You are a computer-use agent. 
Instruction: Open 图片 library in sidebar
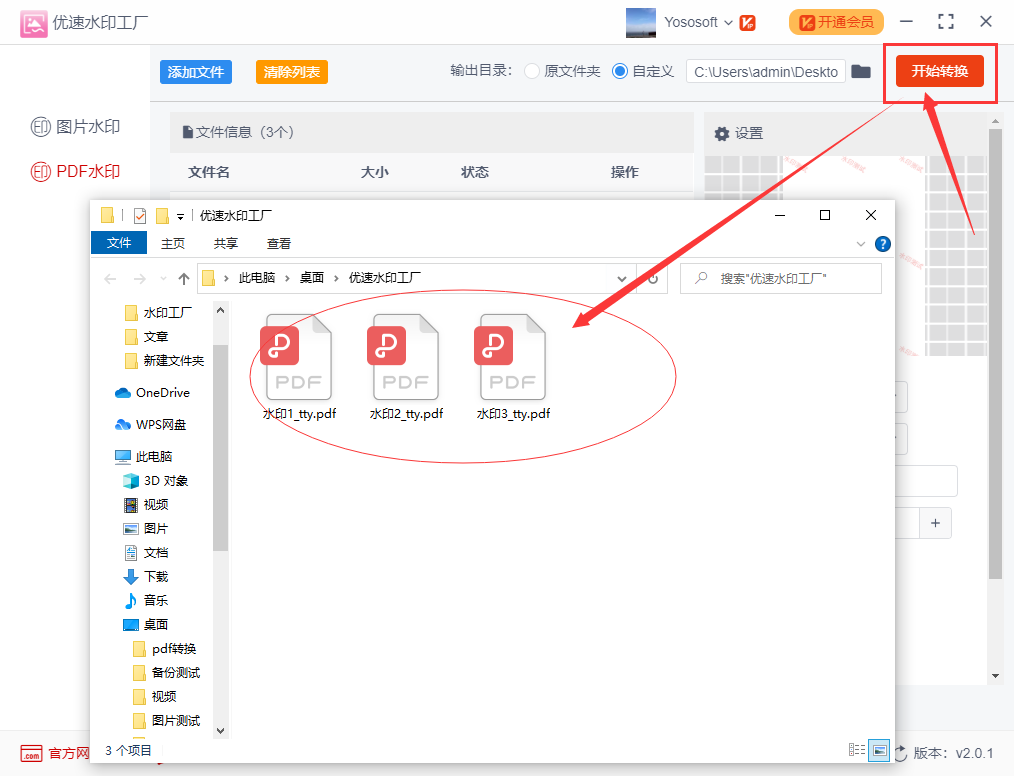146,528
